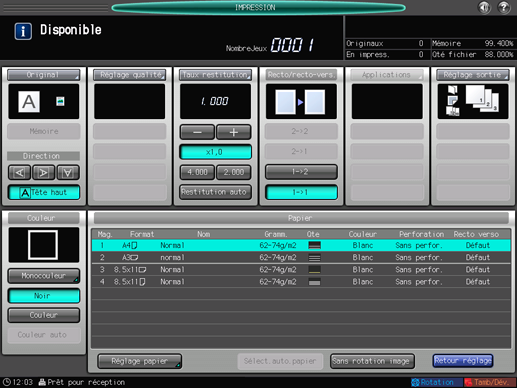This screenshot has width=517, height=388.
Task: Select upside-down direction button
Action: point(68,172)
